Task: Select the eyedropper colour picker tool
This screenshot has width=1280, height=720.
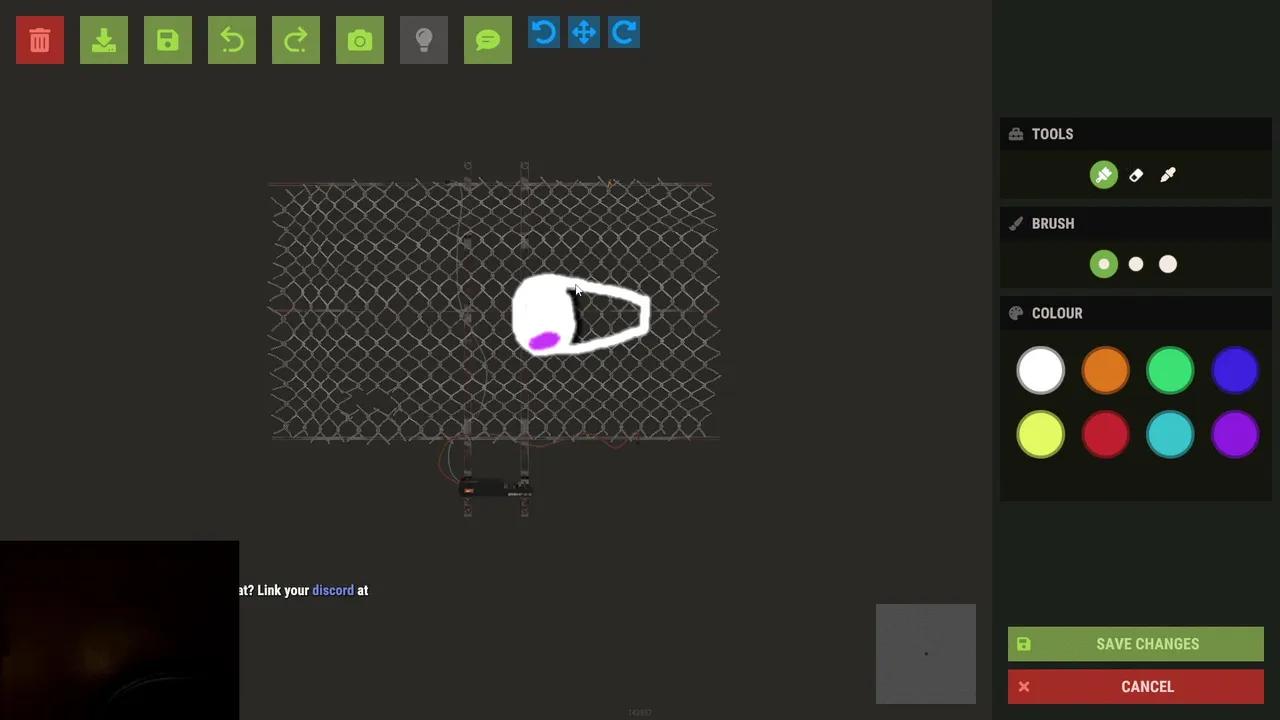Action: [x=1168, y=175]
